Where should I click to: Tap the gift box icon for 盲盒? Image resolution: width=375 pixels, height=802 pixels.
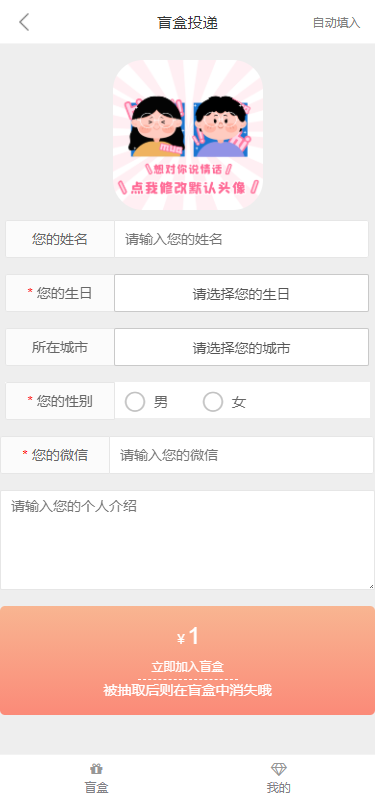(x=96, y=768)
